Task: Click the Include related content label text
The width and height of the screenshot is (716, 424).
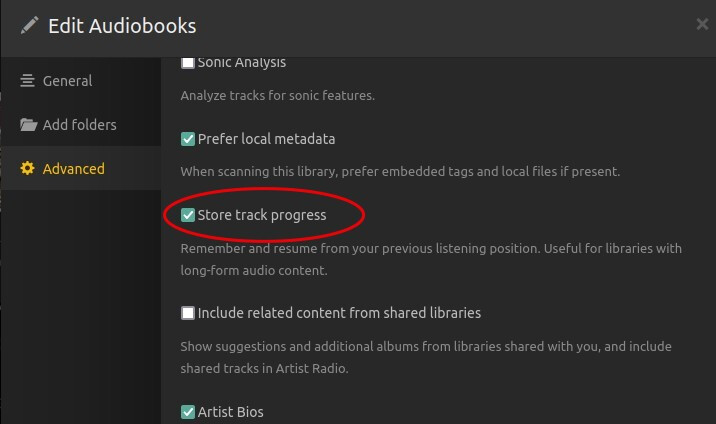Action: pos(339,313)
